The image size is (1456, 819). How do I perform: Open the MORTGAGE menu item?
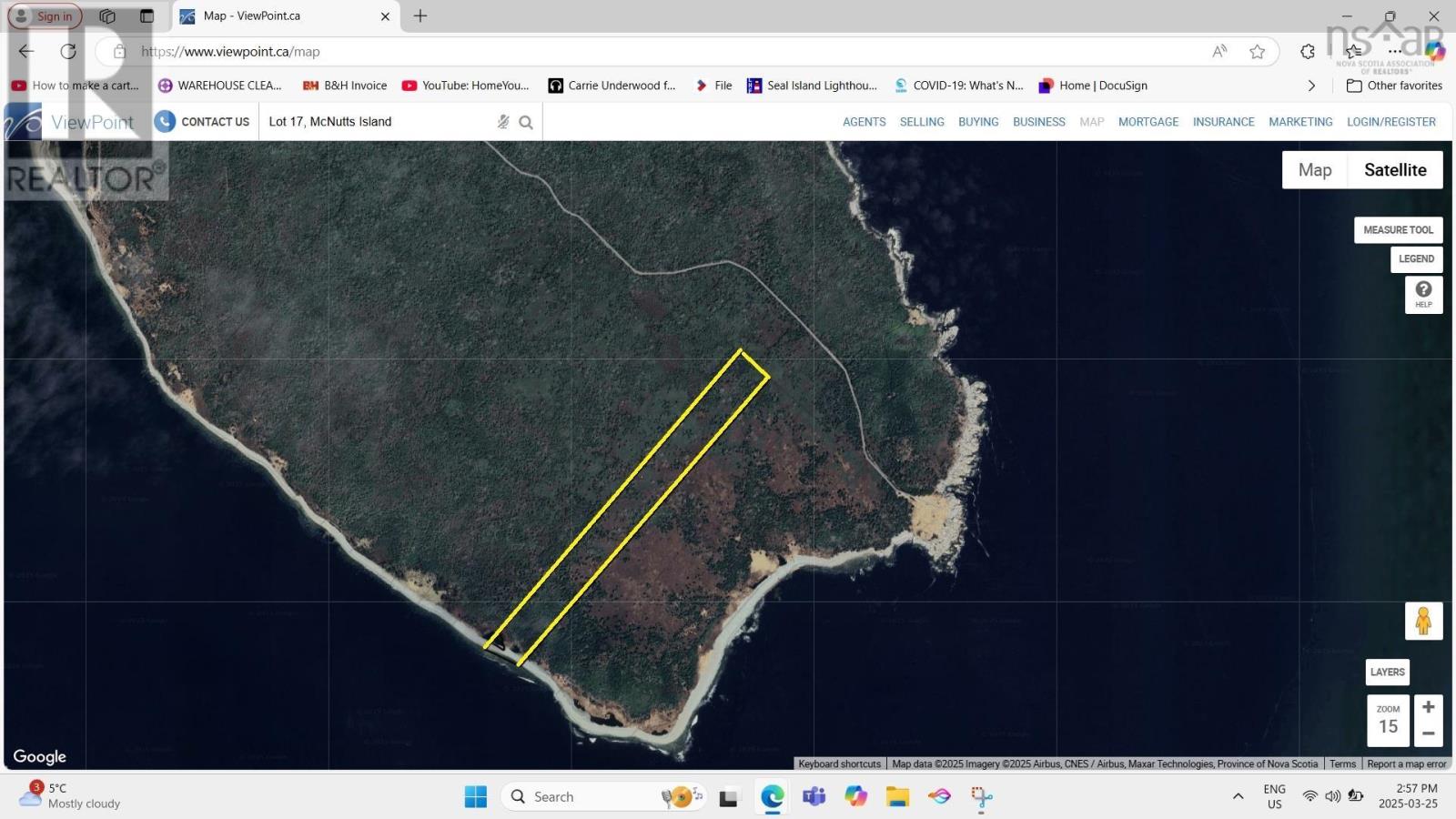(1148, 122)
